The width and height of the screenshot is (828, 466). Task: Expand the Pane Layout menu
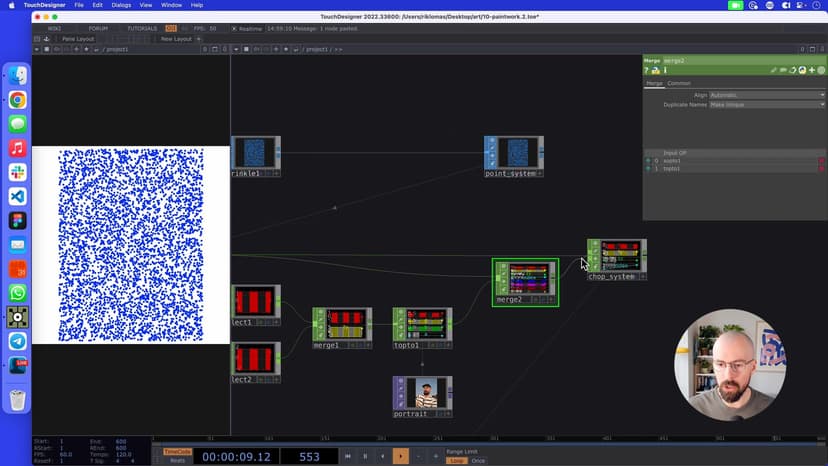tap(77, 39)
